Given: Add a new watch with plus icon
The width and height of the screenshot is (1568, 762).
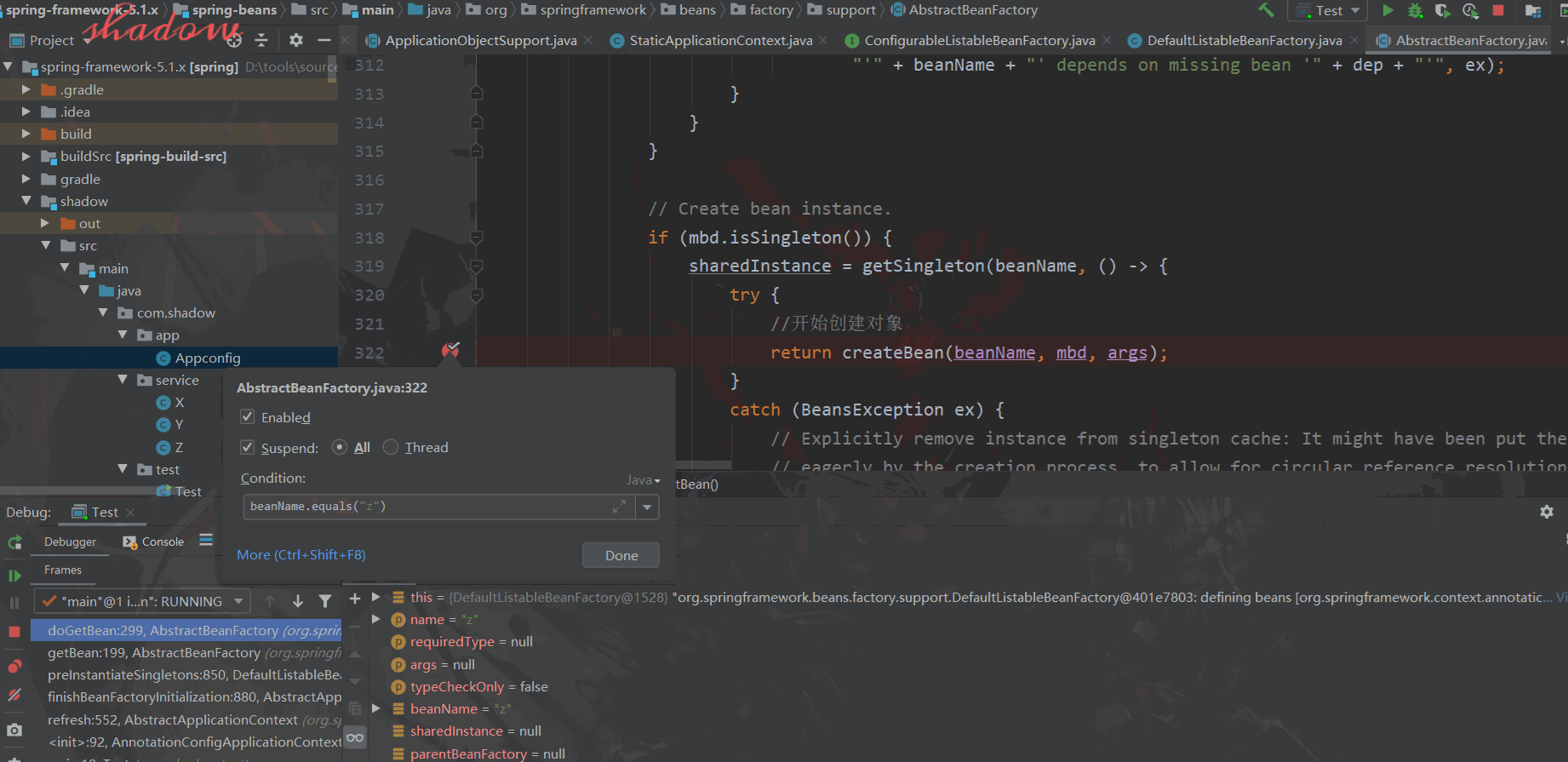Looking at the screenshot, I should [355, 599].
